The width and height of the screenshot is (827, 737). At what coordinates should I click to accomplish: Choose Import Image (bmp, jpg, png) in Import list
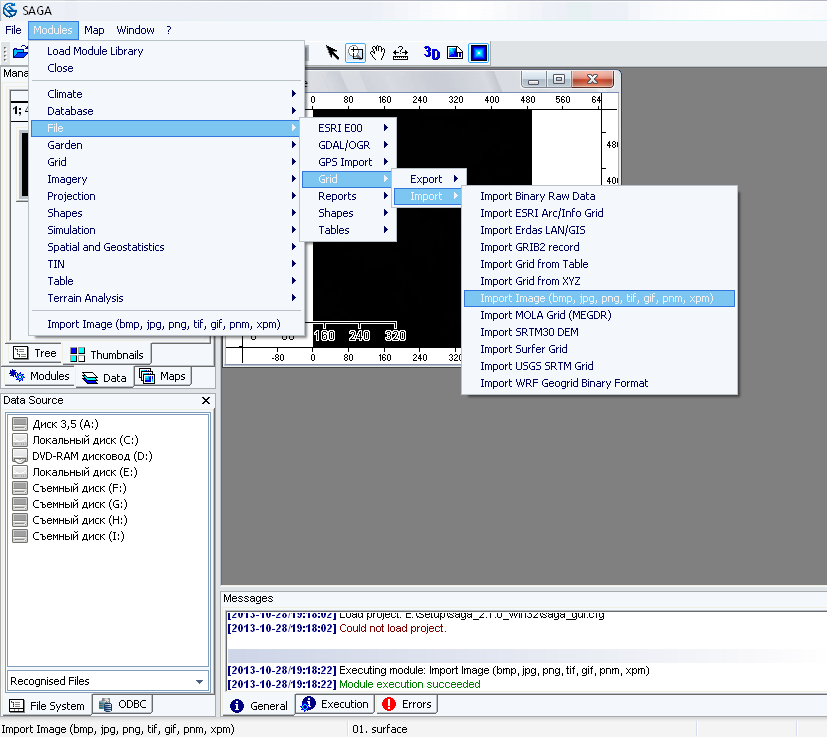(597, 298)
